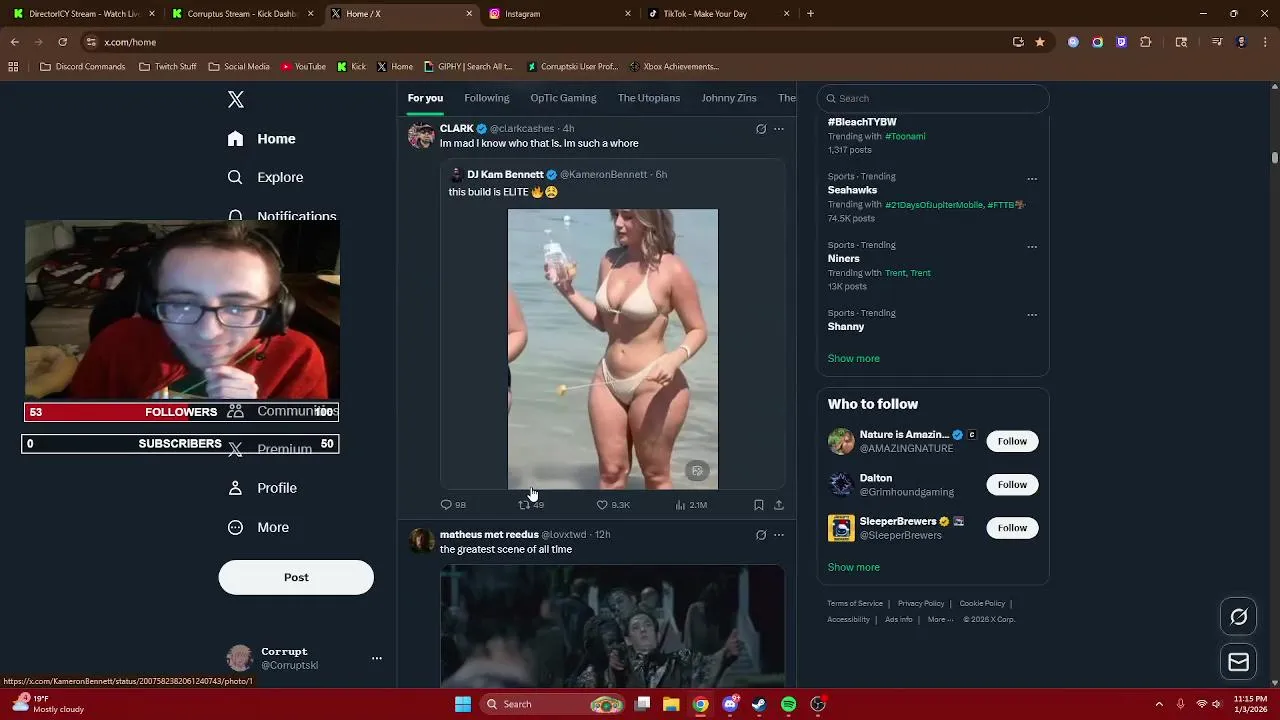The image size is (1280, 720).
Task: Open Corrupt account menu ellipsis
Action: pyautogui.click(x=377, y=658)
